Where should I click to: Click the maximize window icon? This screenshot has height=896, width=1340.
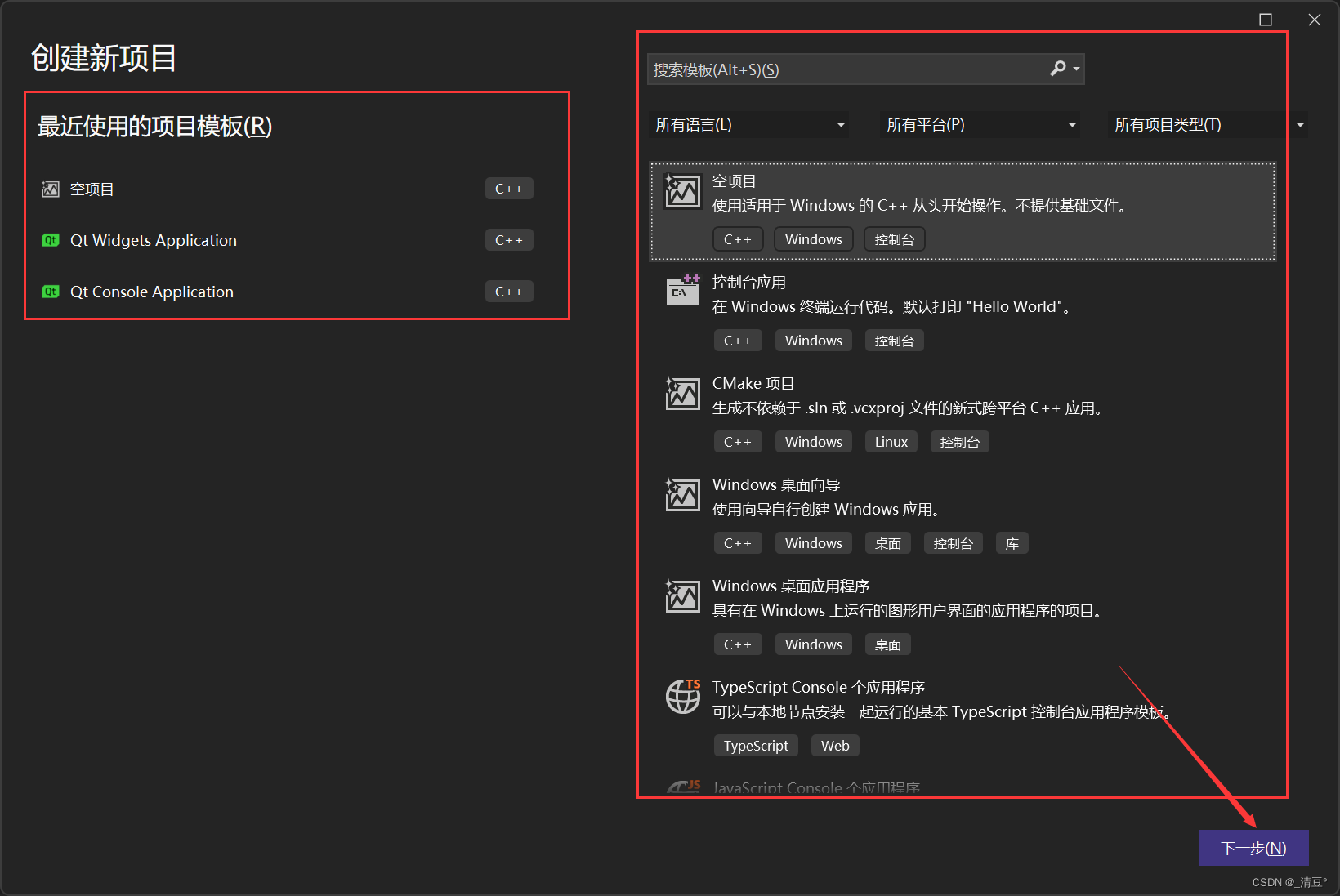(1266, 20)
